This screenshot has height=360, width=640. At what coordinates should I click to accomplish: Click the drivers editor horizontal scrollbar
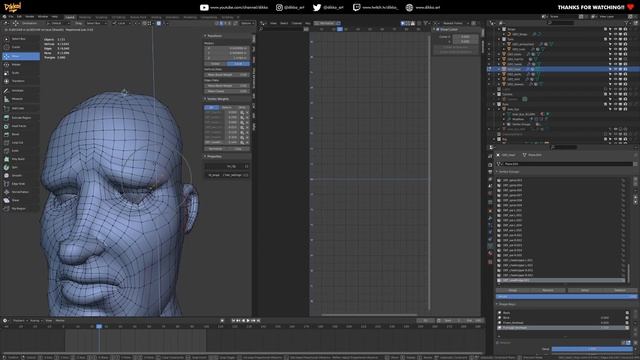pos(369,315)
